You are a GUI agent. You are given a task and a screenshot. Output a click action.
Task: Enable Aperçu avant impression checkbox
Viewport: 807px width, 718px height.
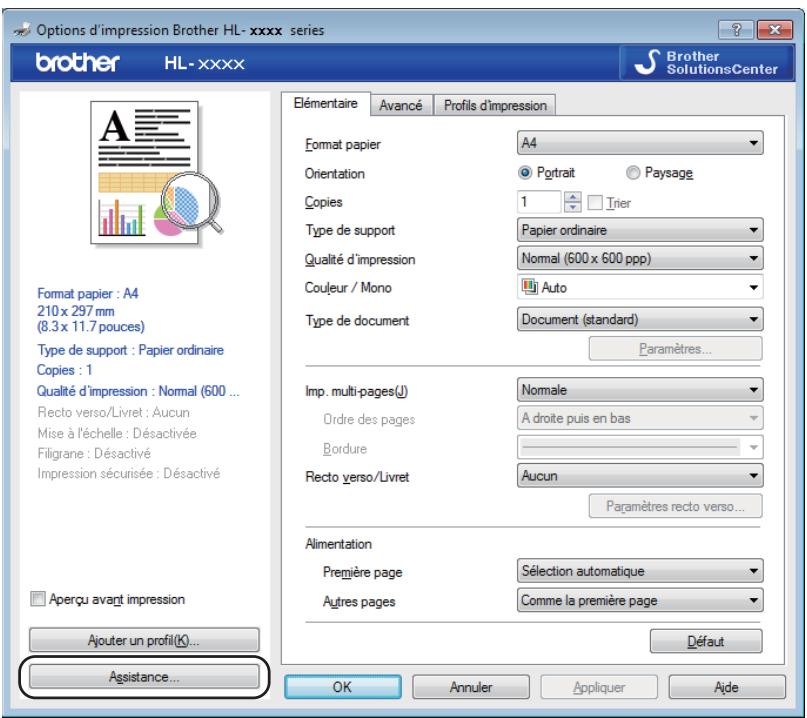108,599
